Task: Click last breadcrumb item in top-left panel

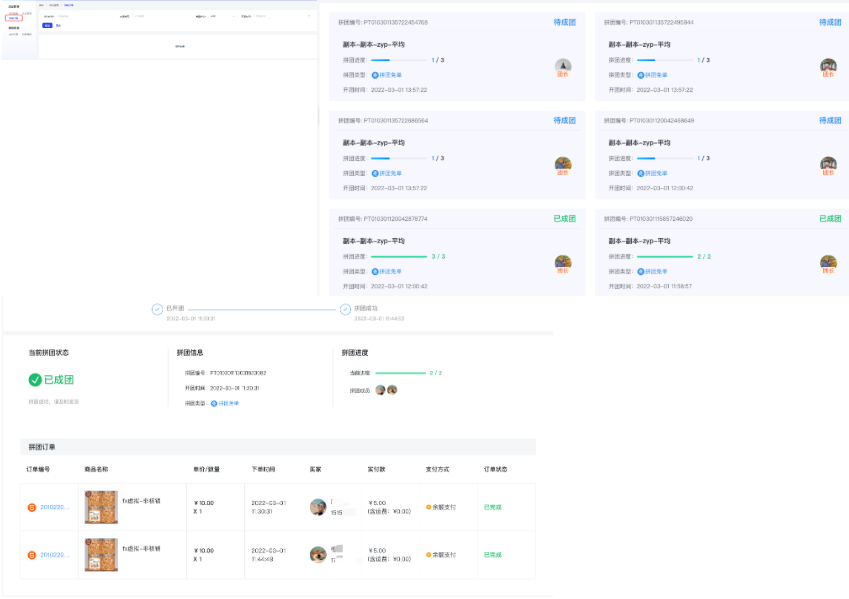Action: pos(69,4)
